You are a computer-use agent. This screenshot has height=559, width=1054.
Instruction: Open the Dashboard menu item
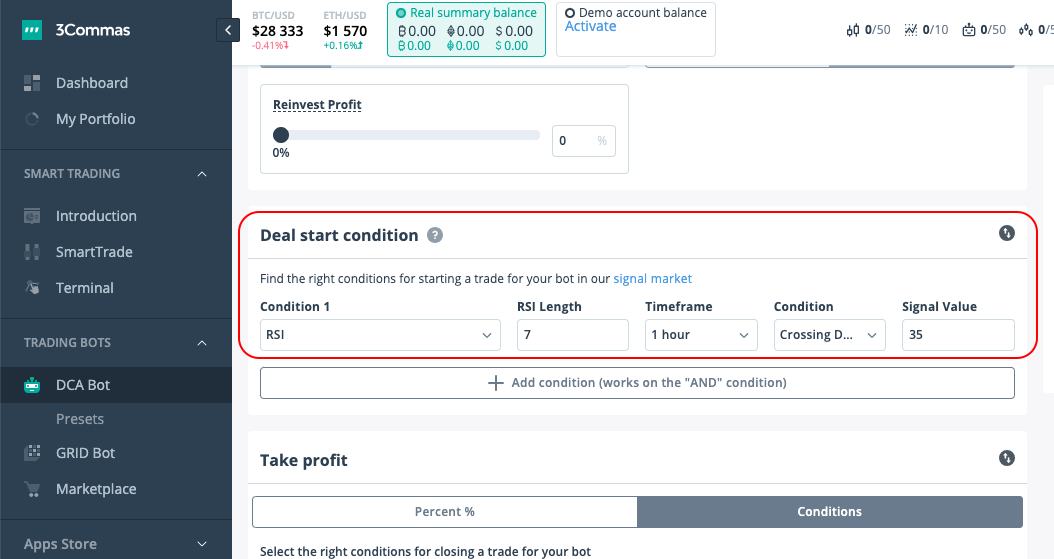(92, 83)
